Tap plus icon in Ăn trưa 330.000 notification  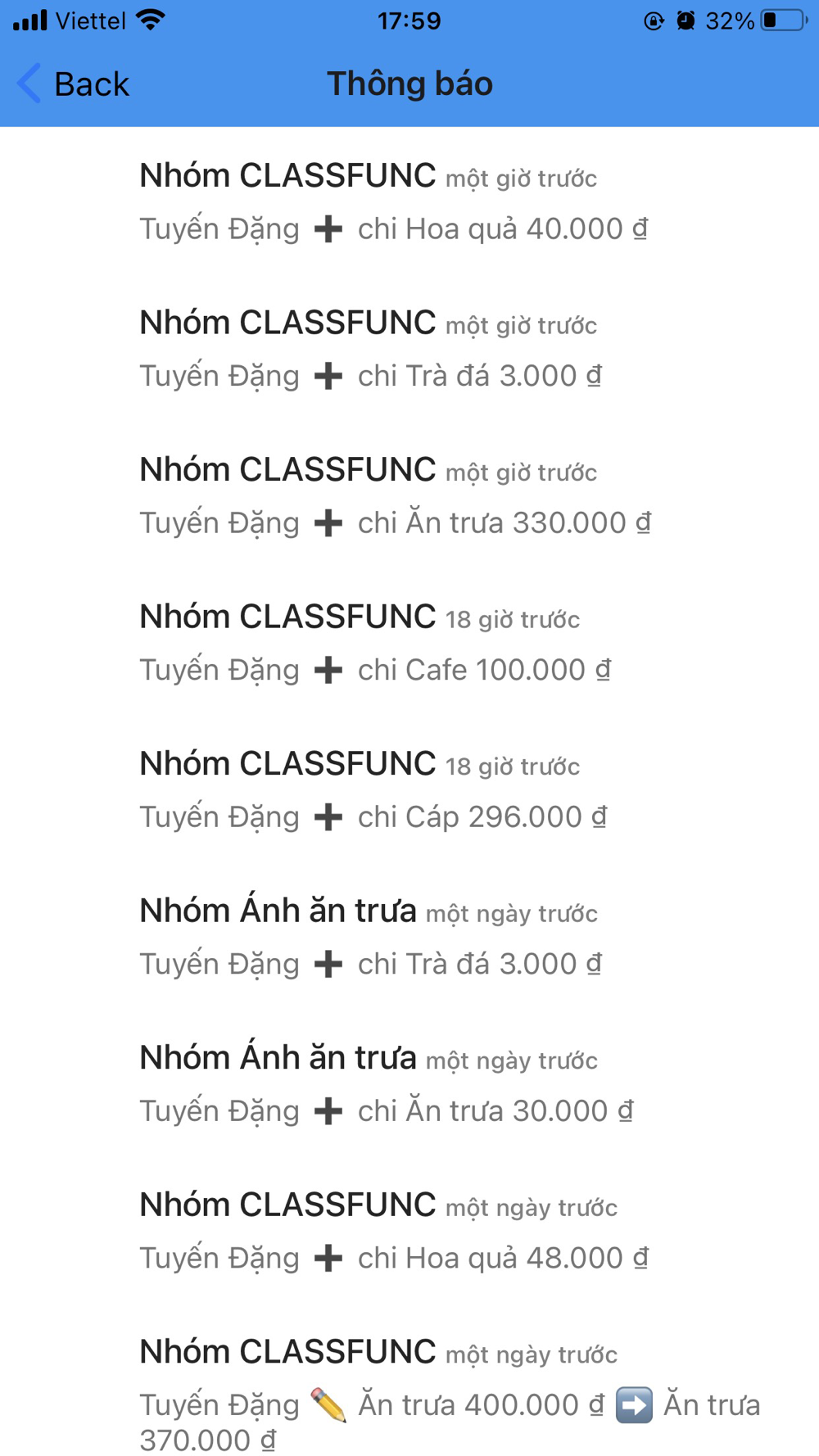coord(328,523)
